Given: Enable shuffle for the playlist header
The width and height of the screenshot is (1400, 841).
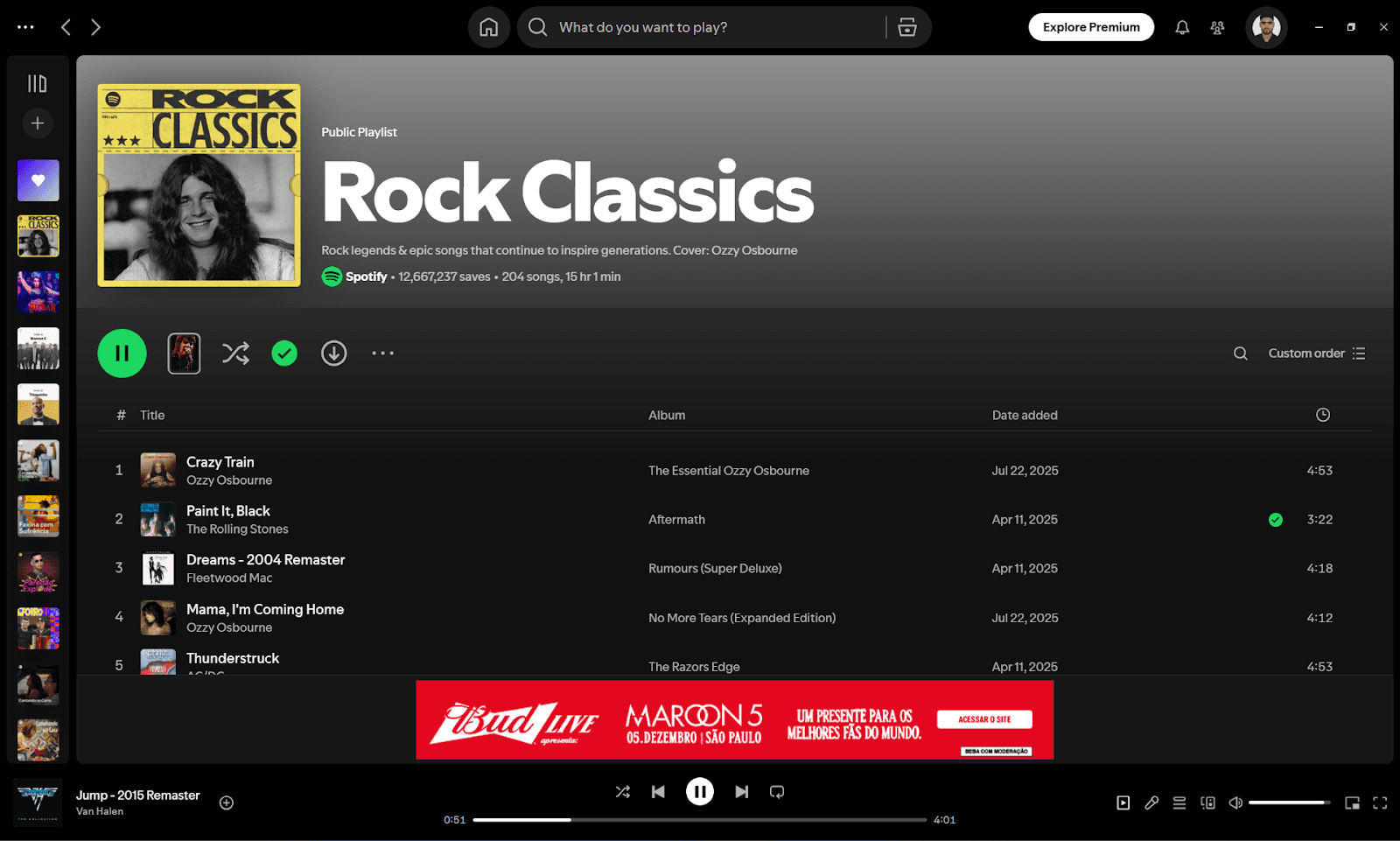Looking at the screenshot, I should point(235,354).
